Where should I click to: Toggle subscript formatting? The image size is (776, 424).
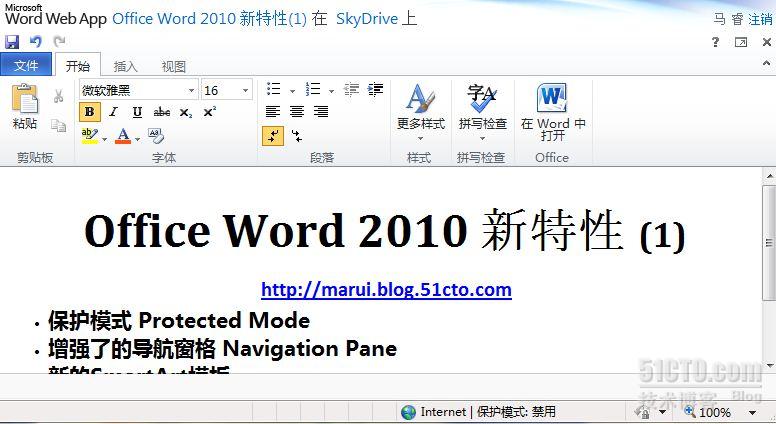(x=186, y=113)
